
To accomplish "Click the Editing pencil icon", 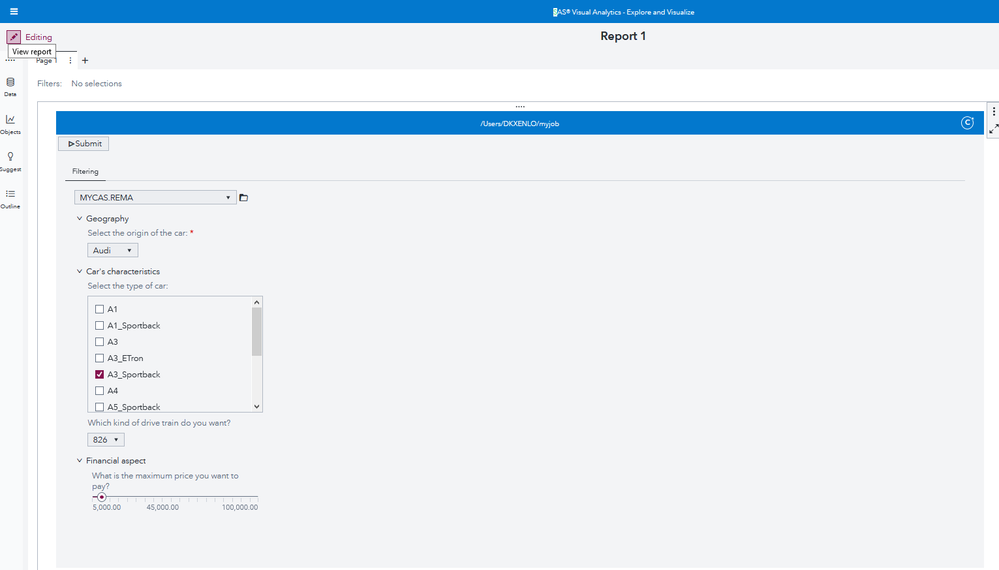I will click(13, 37).
